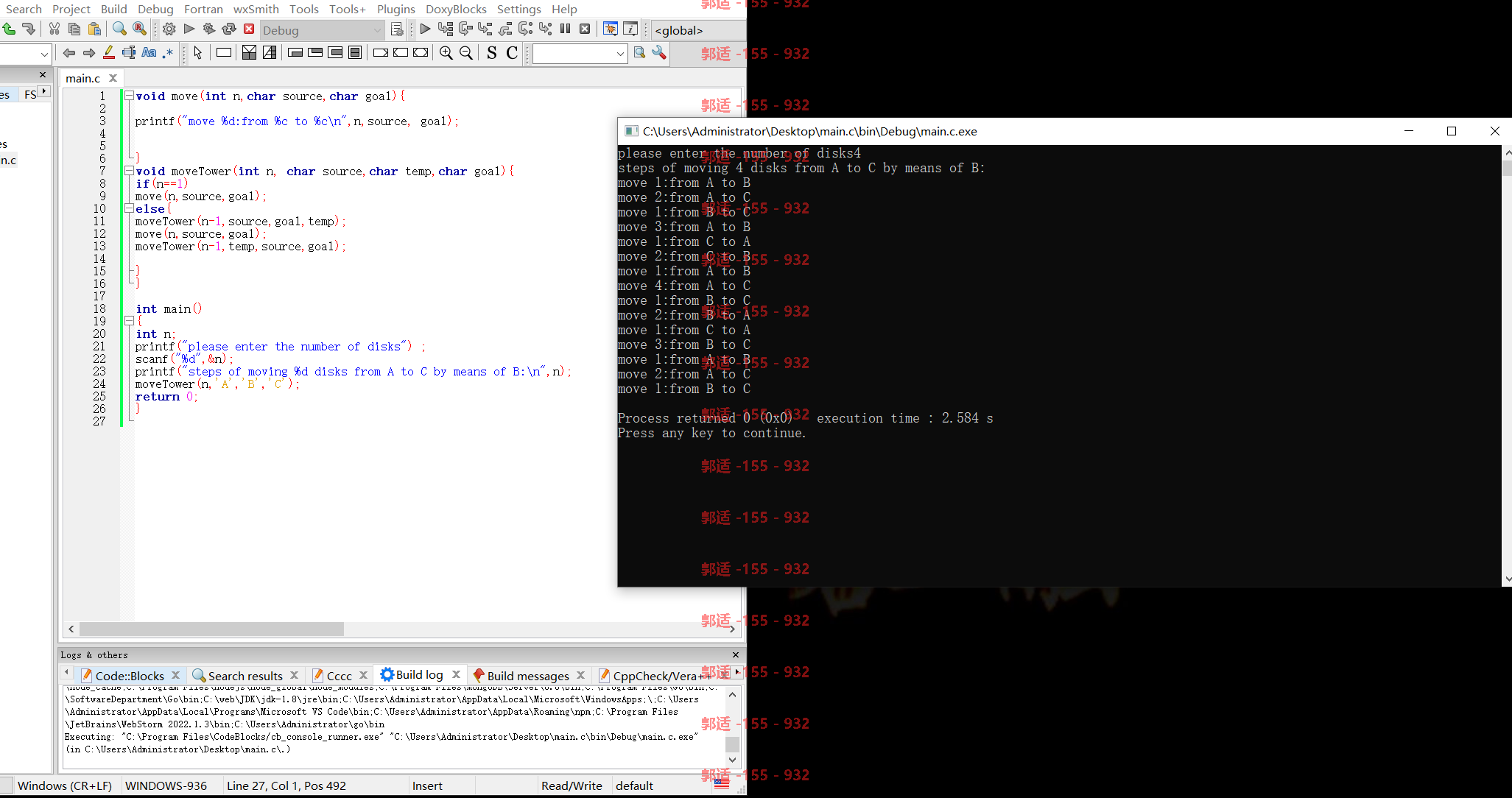Screen dimensions: 1512x798
Task: Click the WINDOWS-936 encoding status field
Action: pyautogui.click(x=166, y=785)
